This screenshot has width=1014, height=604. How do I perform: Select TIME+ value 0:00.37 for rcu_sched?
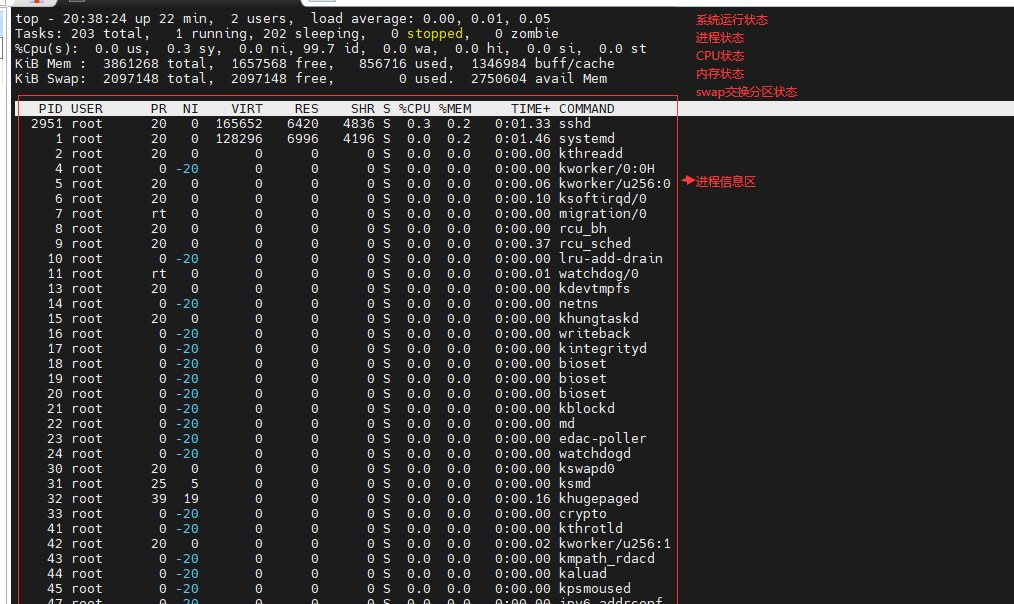[523, 243]
